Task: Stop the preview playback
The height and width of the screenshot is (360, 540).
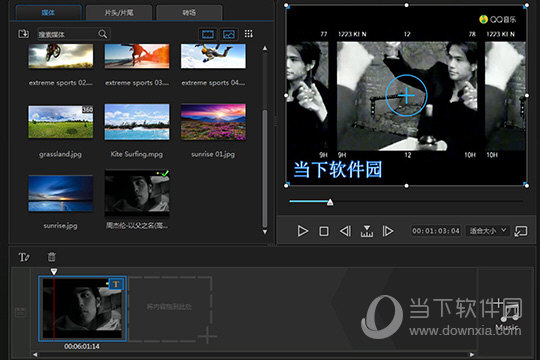Action: [324, 231]
